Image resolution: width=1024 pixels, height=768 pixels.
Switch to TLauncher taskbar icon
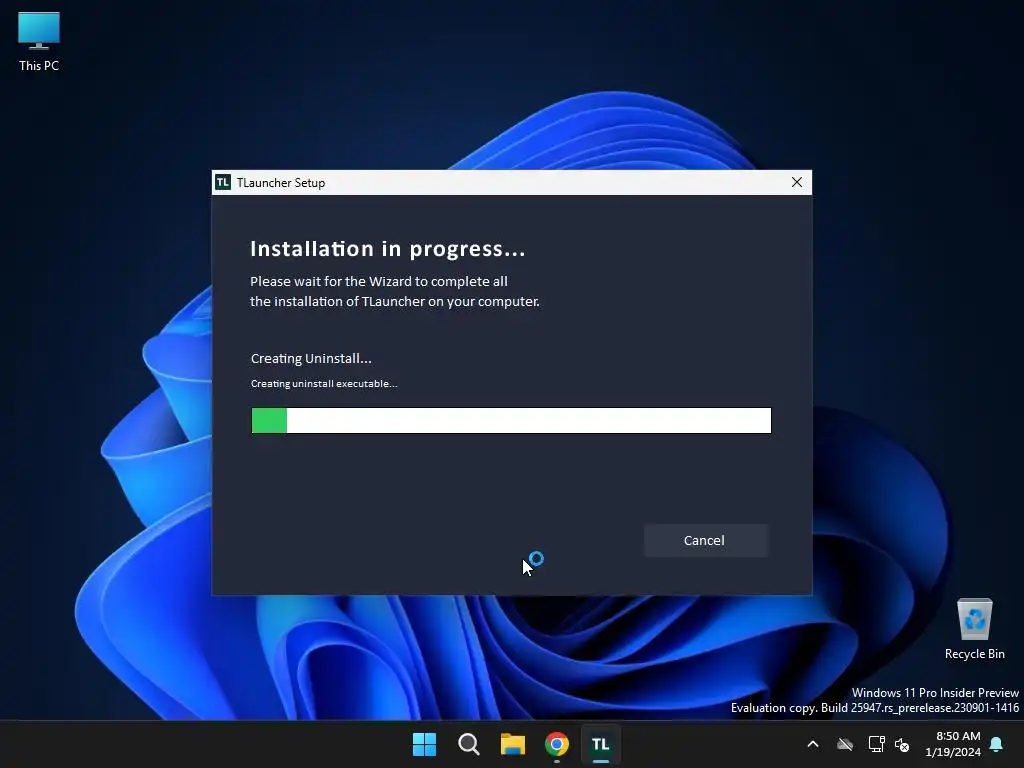pos(601,744)
